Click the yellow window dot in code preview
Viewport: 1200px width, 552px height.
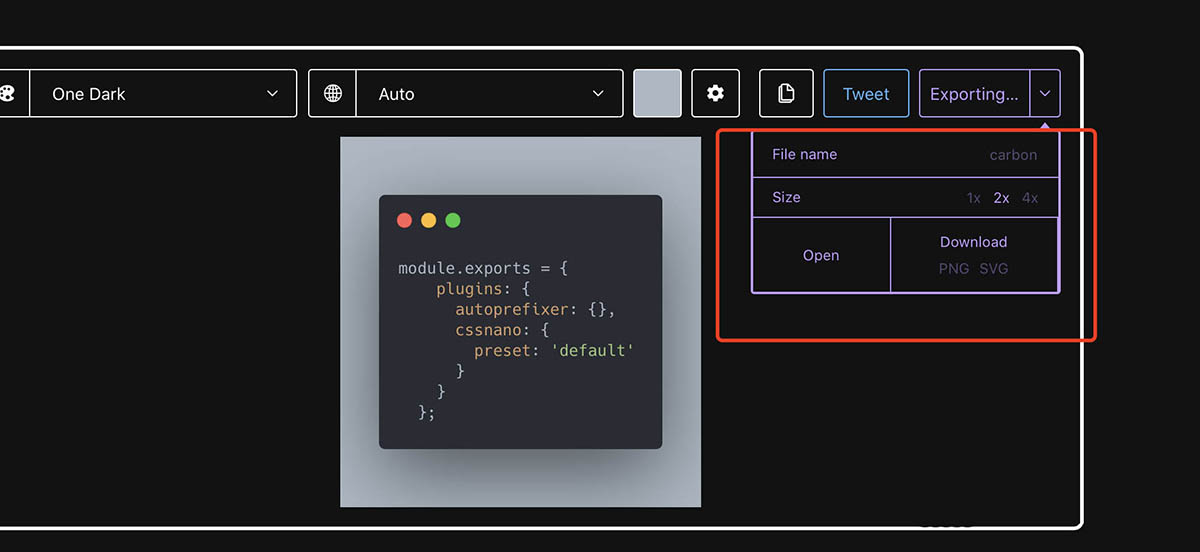[x=429, y=220]
